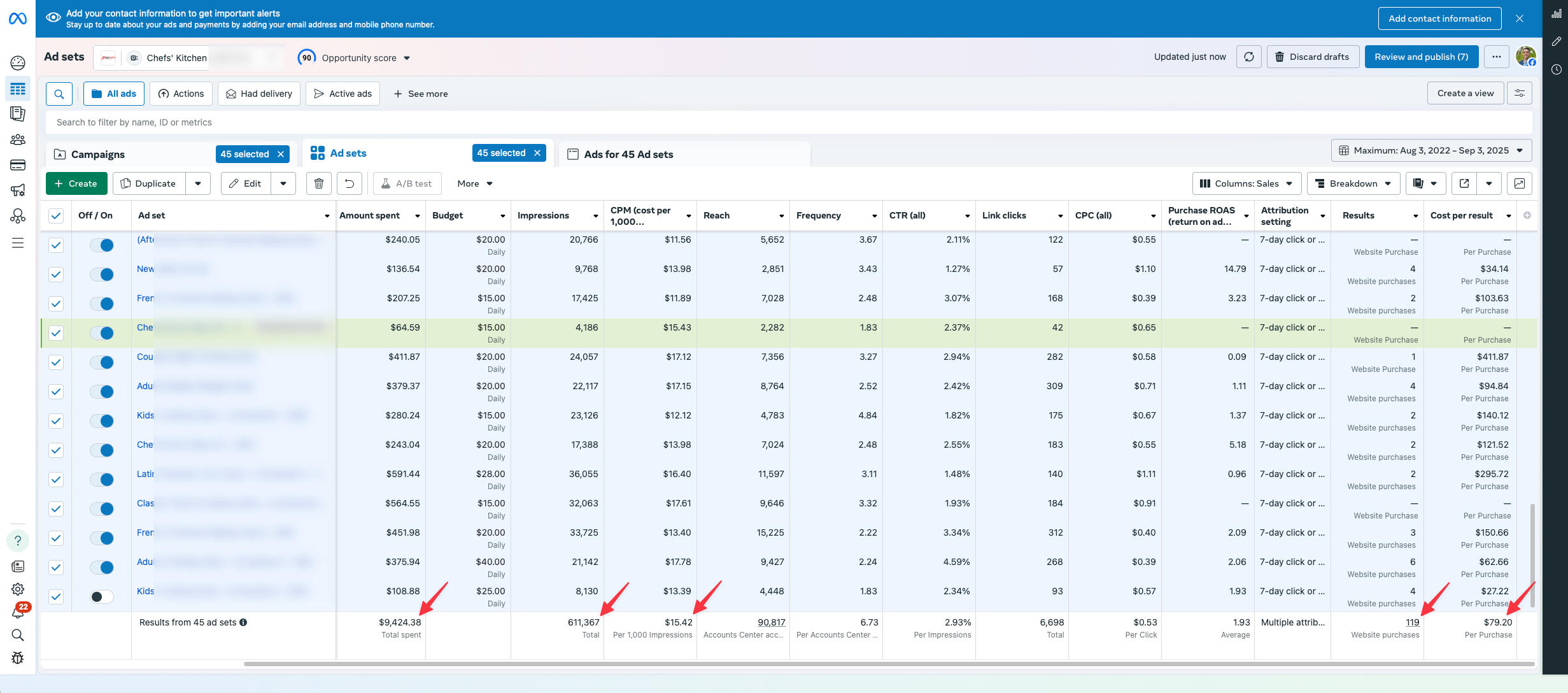Expand the Columns: Sales dropdown

point(1246,183)
